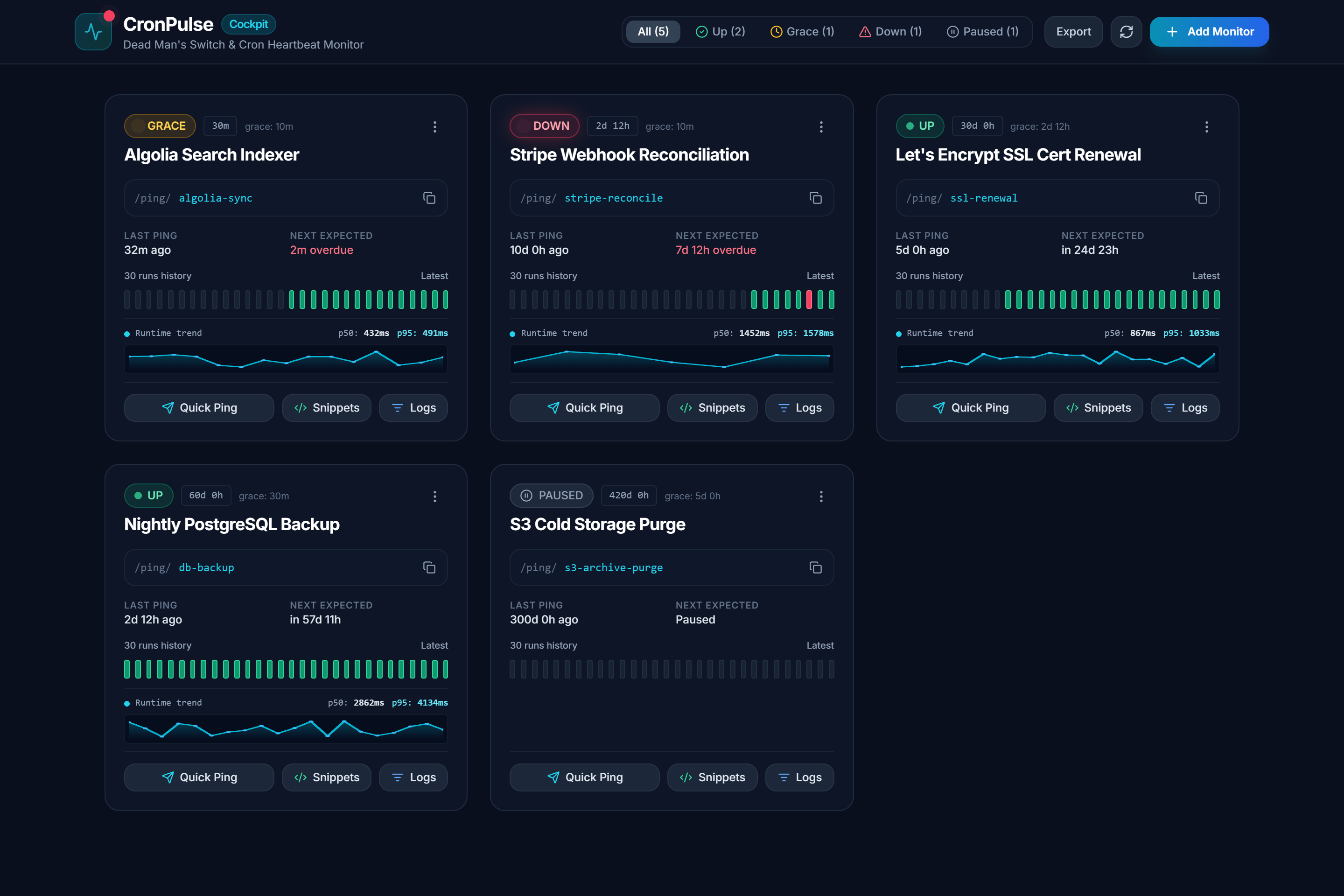Open S3 Cold Storage Purge kebab menu
The image size is (1344, 896).
pos(821,496)
